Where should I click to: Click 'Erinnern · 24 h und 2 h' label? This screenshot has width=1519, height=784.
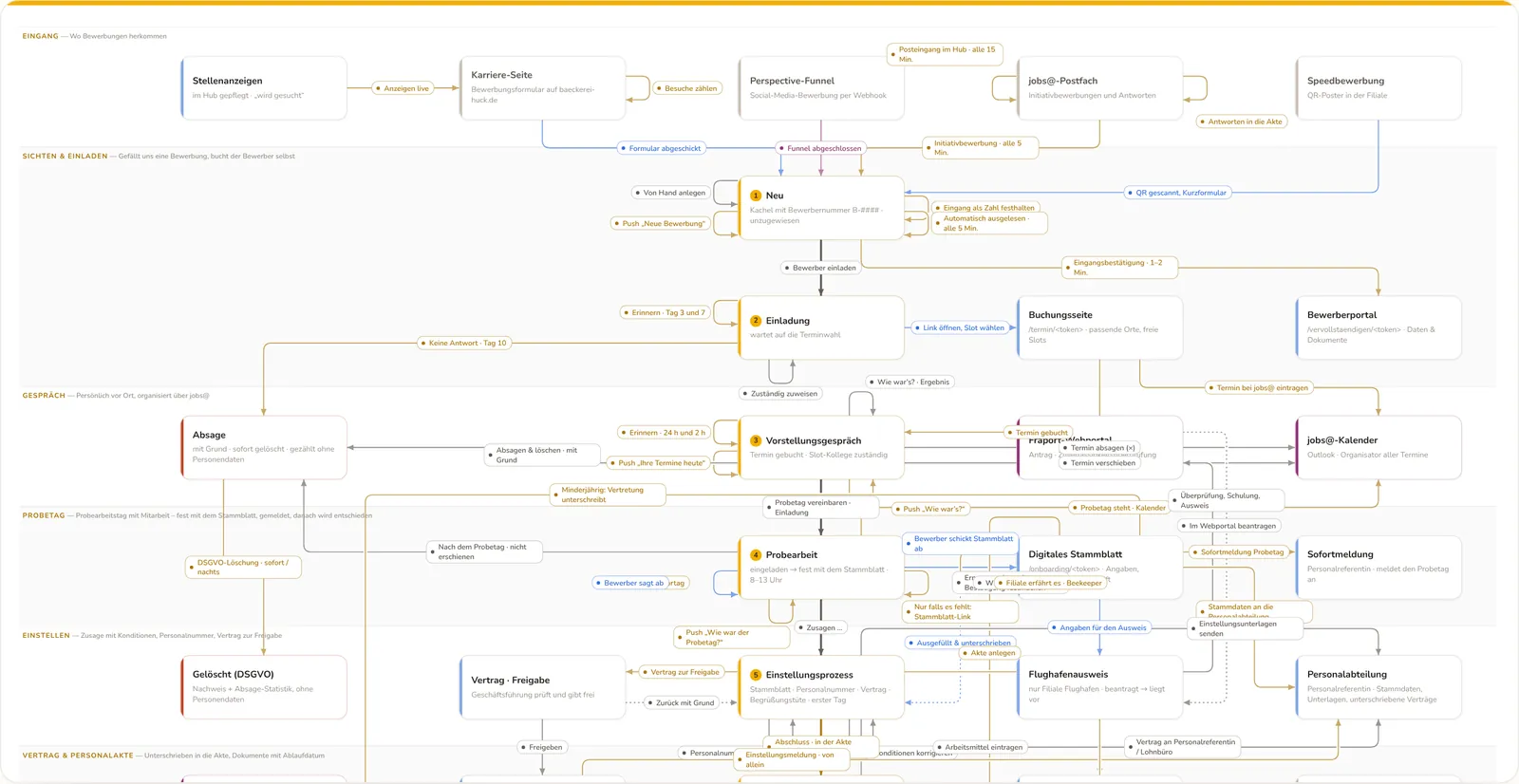(x=664, y=433)
